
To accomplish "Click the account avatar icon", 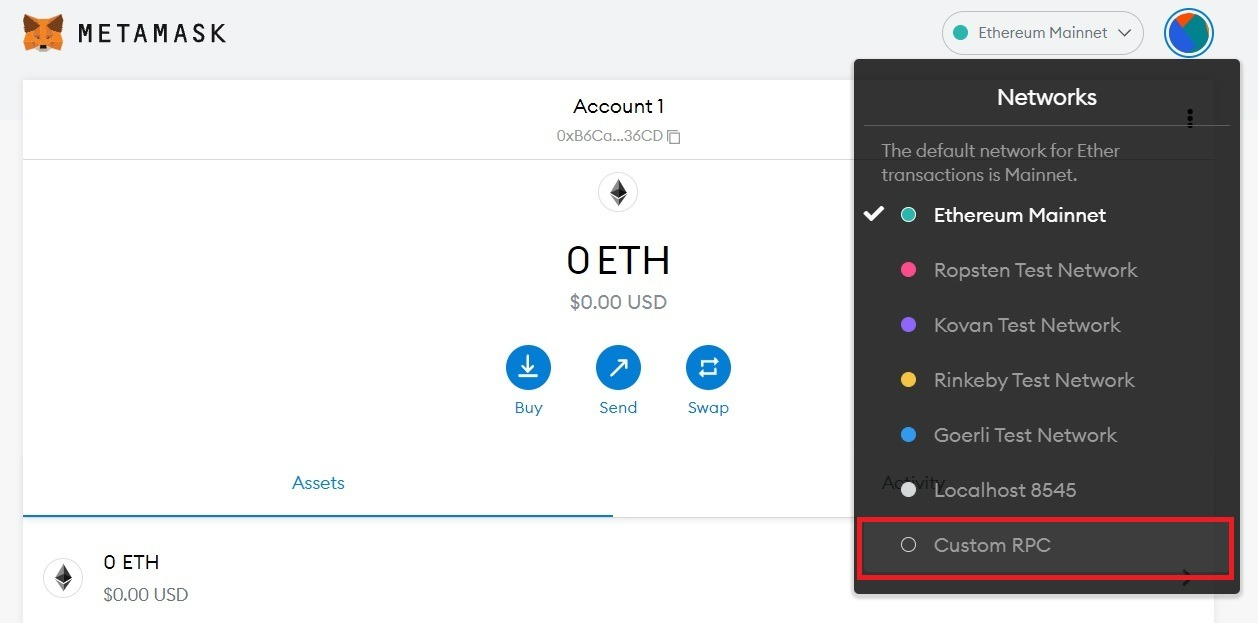I will (x=1188, y=33).
